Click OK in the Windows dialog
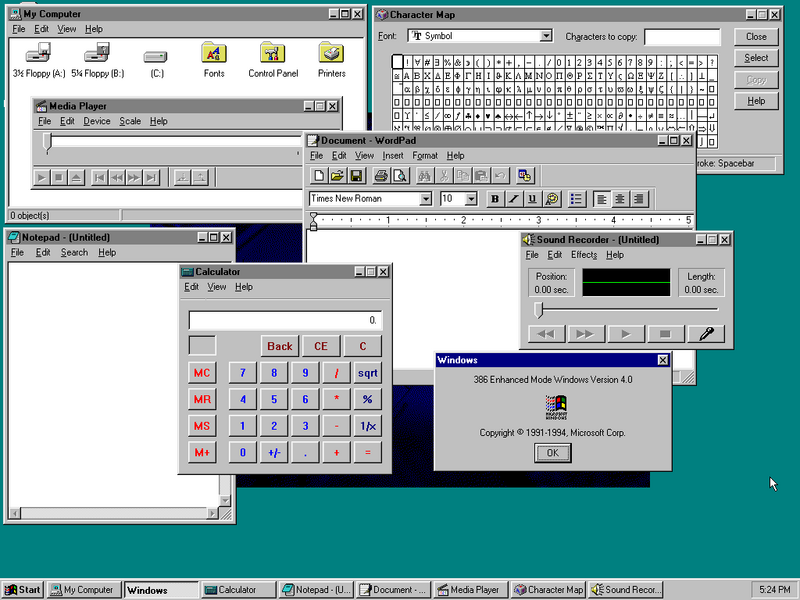800x600 pixels. point(553,453)
